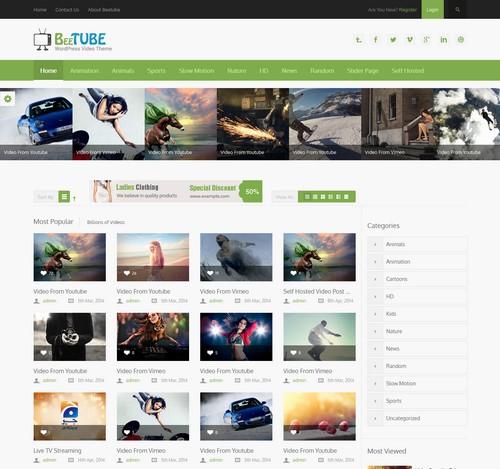The width and height of the screenshot is (500, 469).
Task: Open Sports in the Categories sidebar
Action: 394,401
